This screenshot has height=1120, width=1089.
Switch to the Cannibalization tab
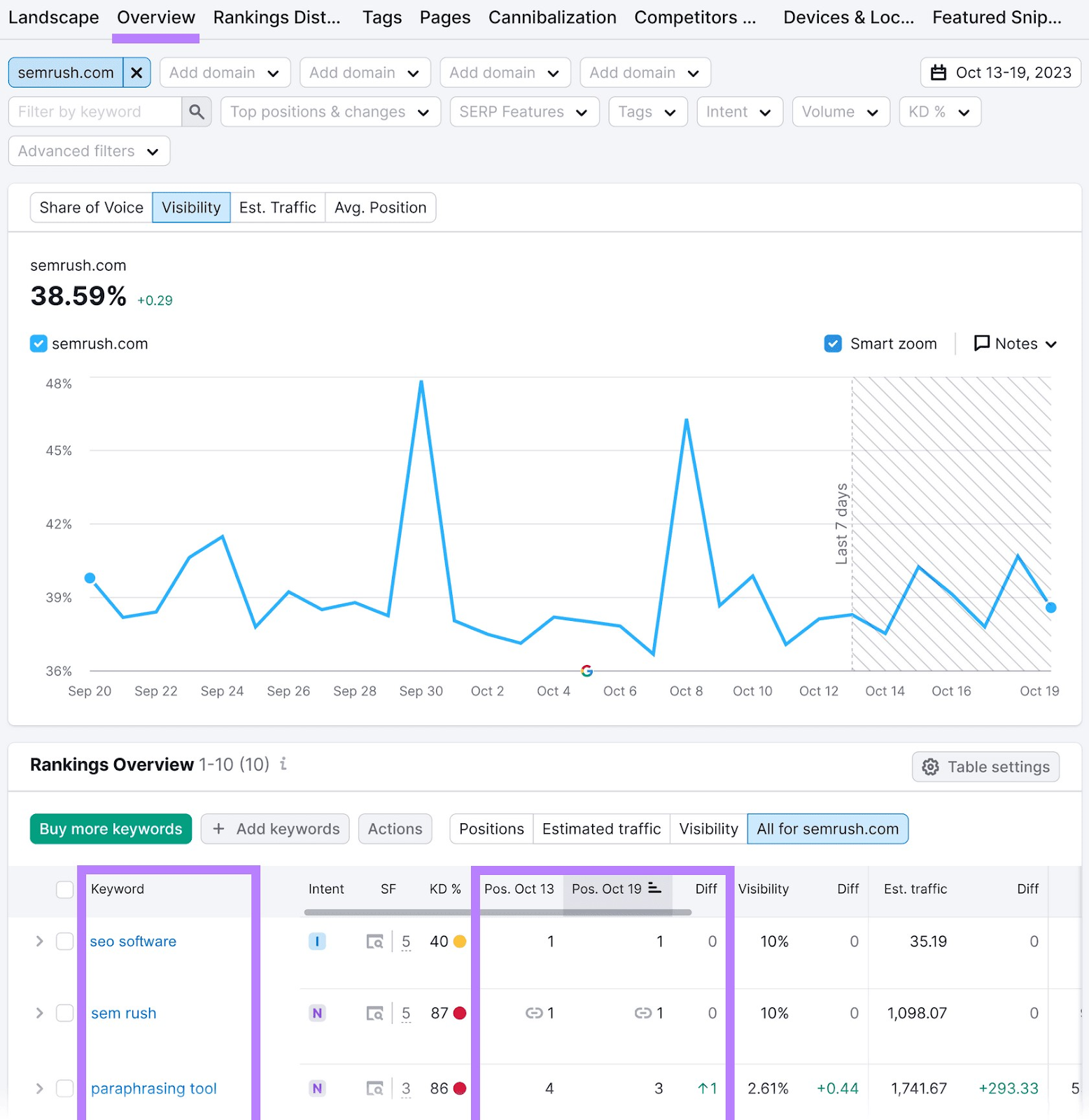(551, 17)
